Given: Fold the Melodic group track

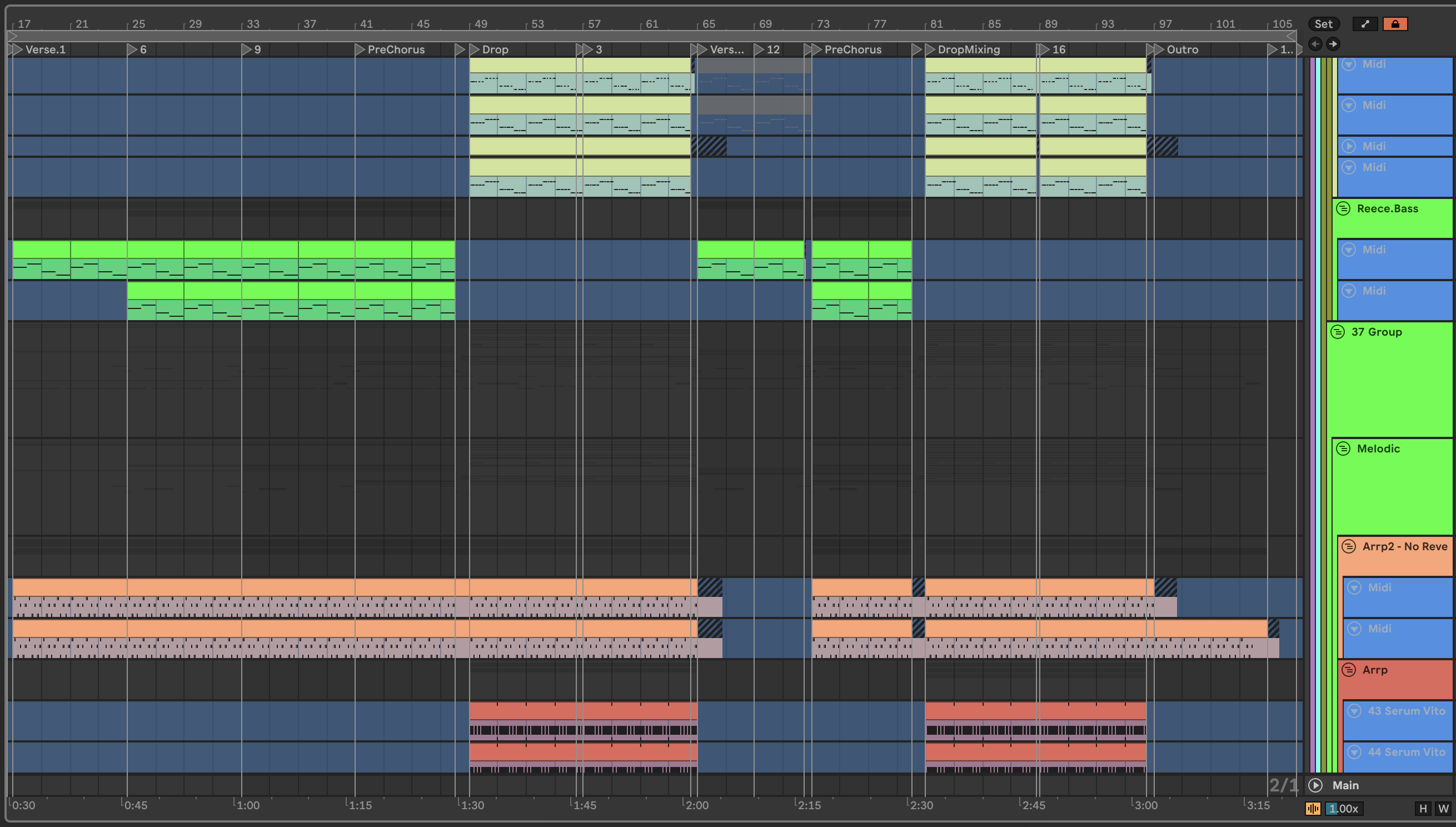Looking at the screenshot, I should [x=1343, y=449].
